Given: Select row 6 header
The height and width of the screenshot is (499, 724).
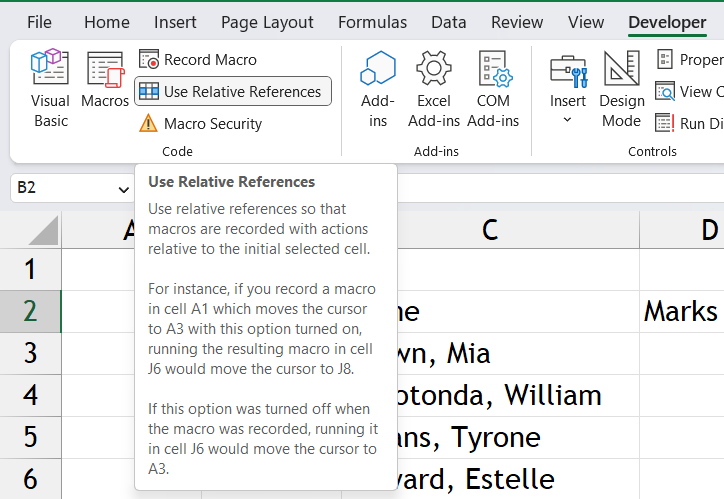Looking at the screenshot, I should pyautogui.click(x=30, y=479).
